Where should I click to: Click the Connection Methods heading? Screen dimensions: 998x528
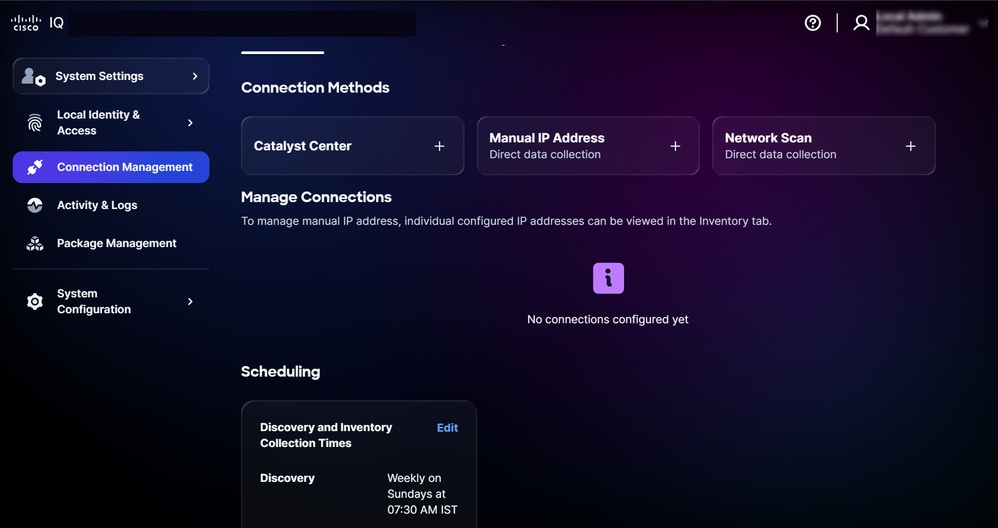click(x=315, y=88)
